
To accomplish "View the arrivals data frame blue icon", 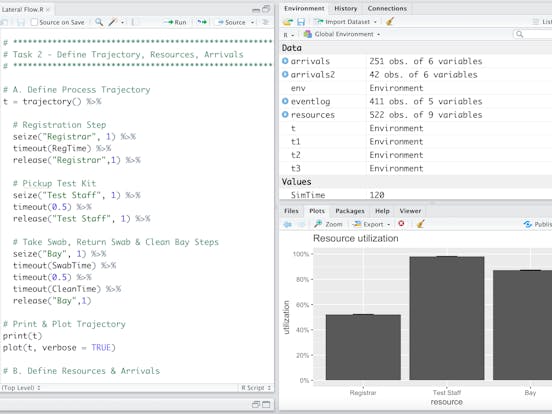I will pyautogui.click(x=285, y=61).
